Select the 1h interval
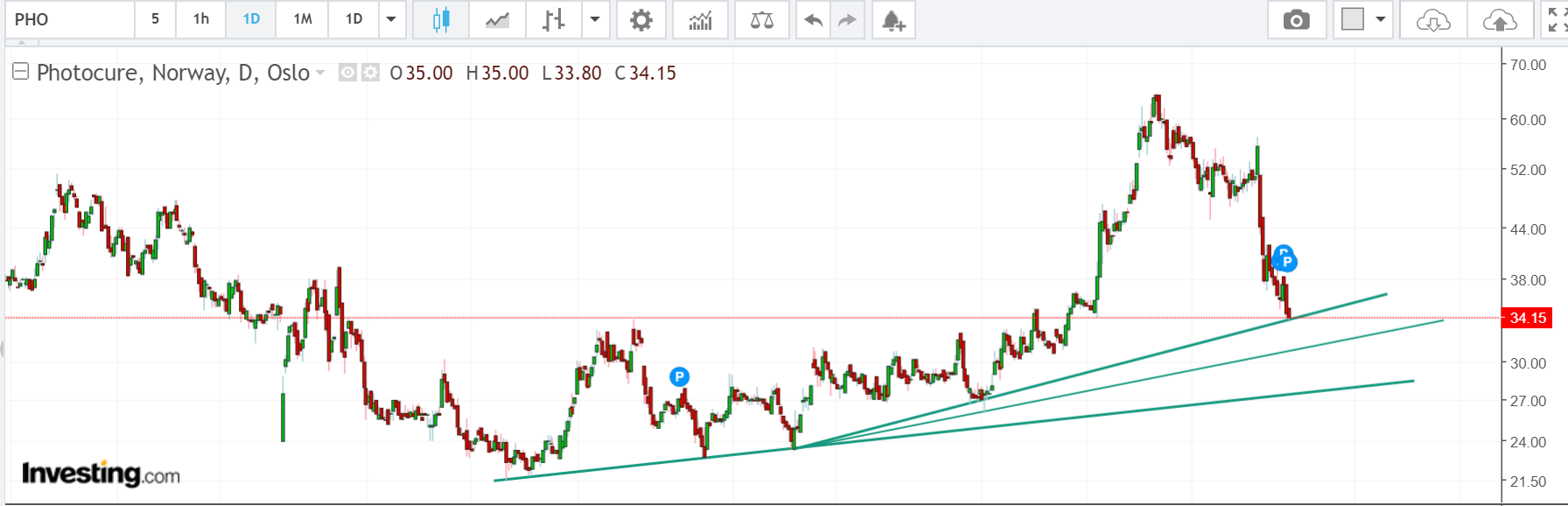 tap(201, 19)
